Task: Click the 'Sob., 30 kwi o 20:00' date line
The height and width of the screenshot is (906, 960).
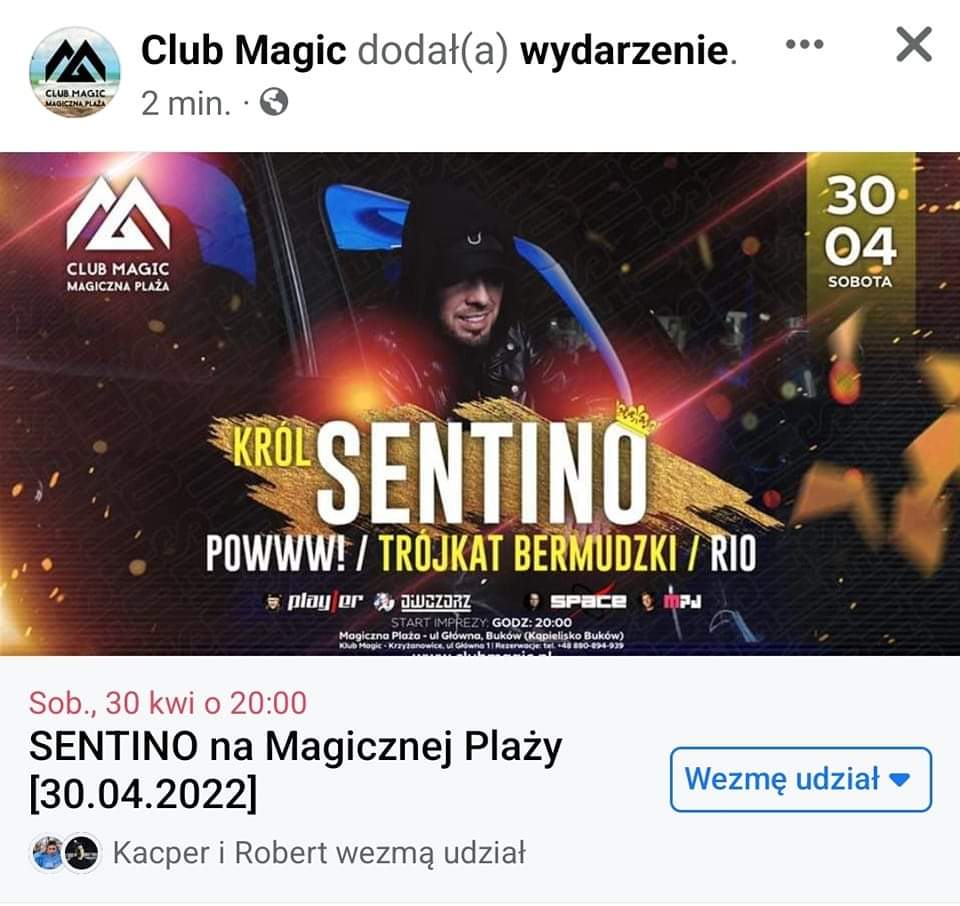Action: coord(168,703)
